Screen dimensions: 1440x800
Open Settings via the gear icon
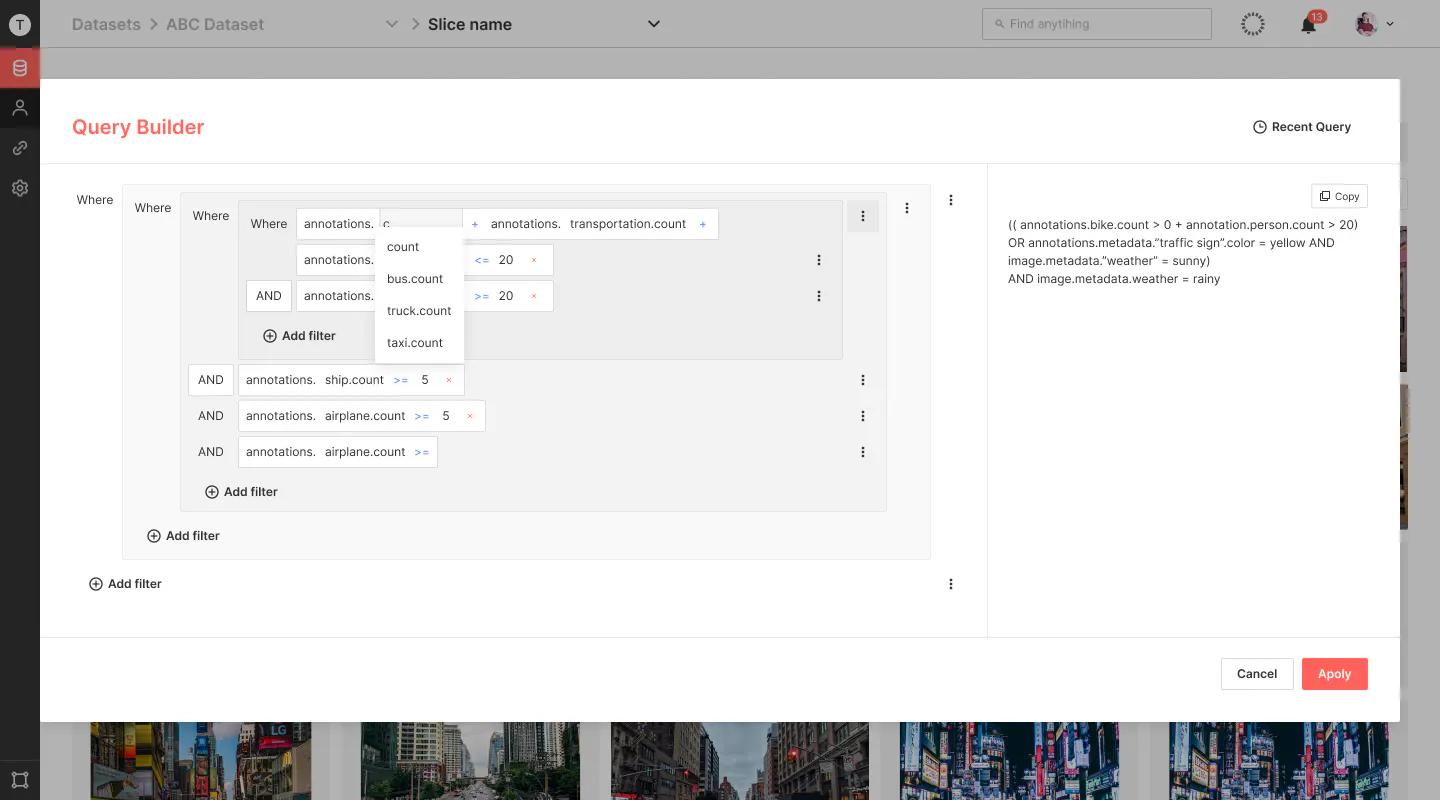pyautogui.click(x=20, y=187)
